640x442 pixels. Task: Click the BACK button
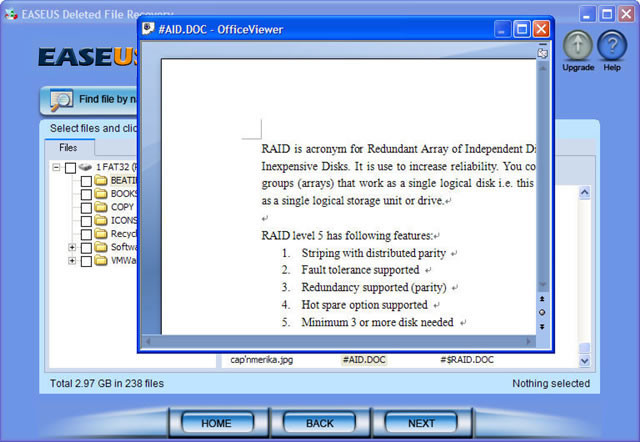(x=320, y=423)
